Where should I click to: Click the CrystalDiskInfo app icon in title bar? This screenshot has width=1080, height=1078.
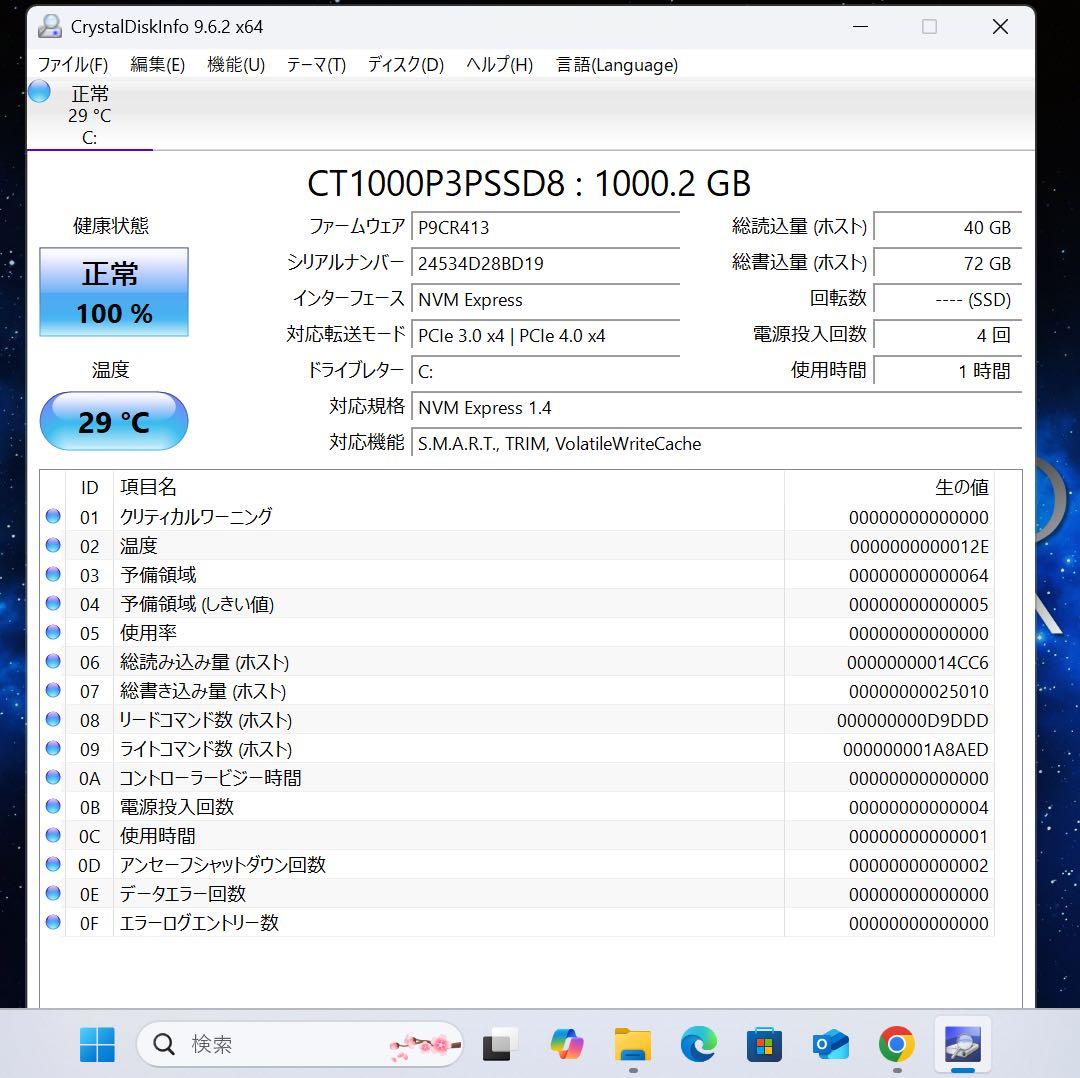(50, 26)
